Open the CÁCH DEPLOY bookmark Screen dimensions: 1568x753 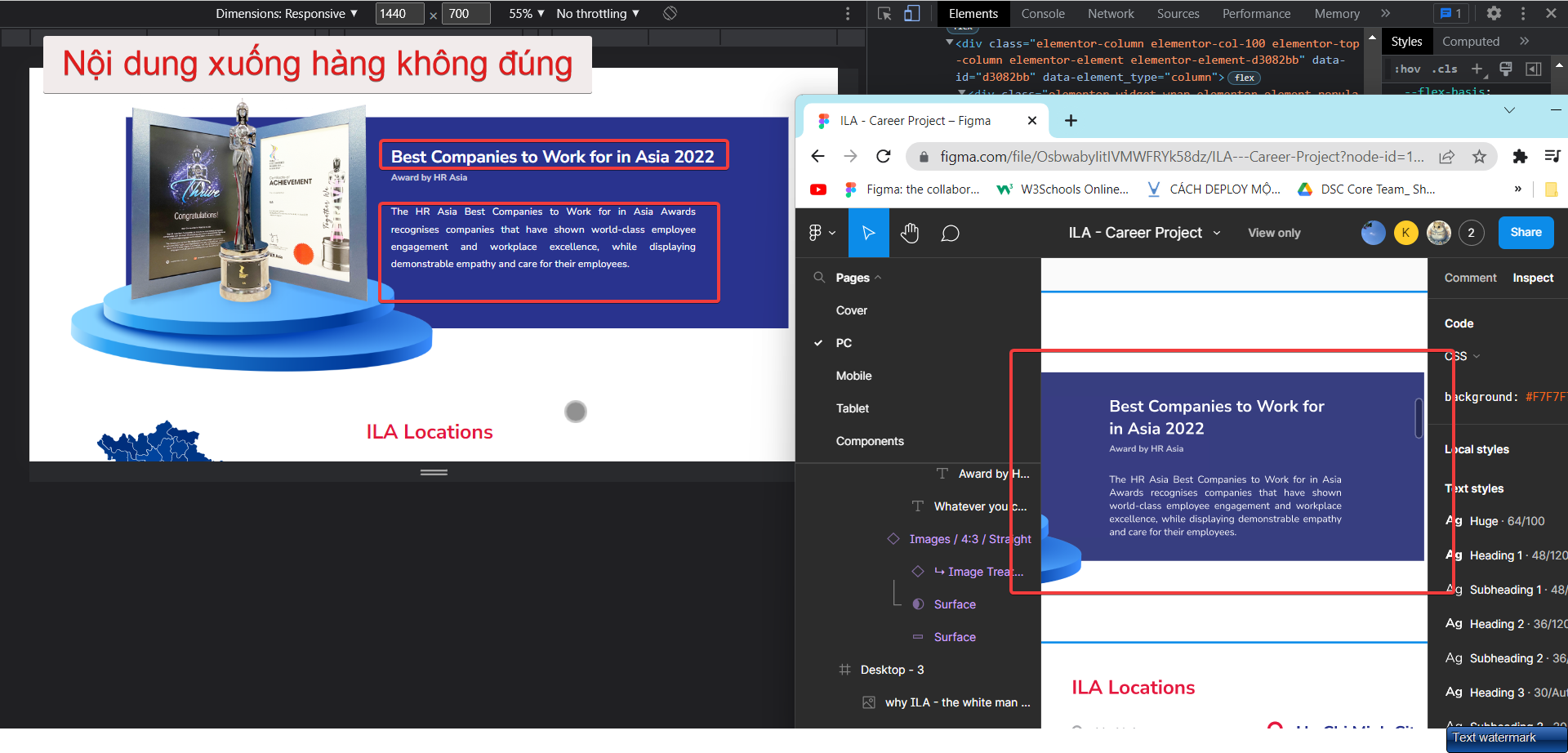1214,189
